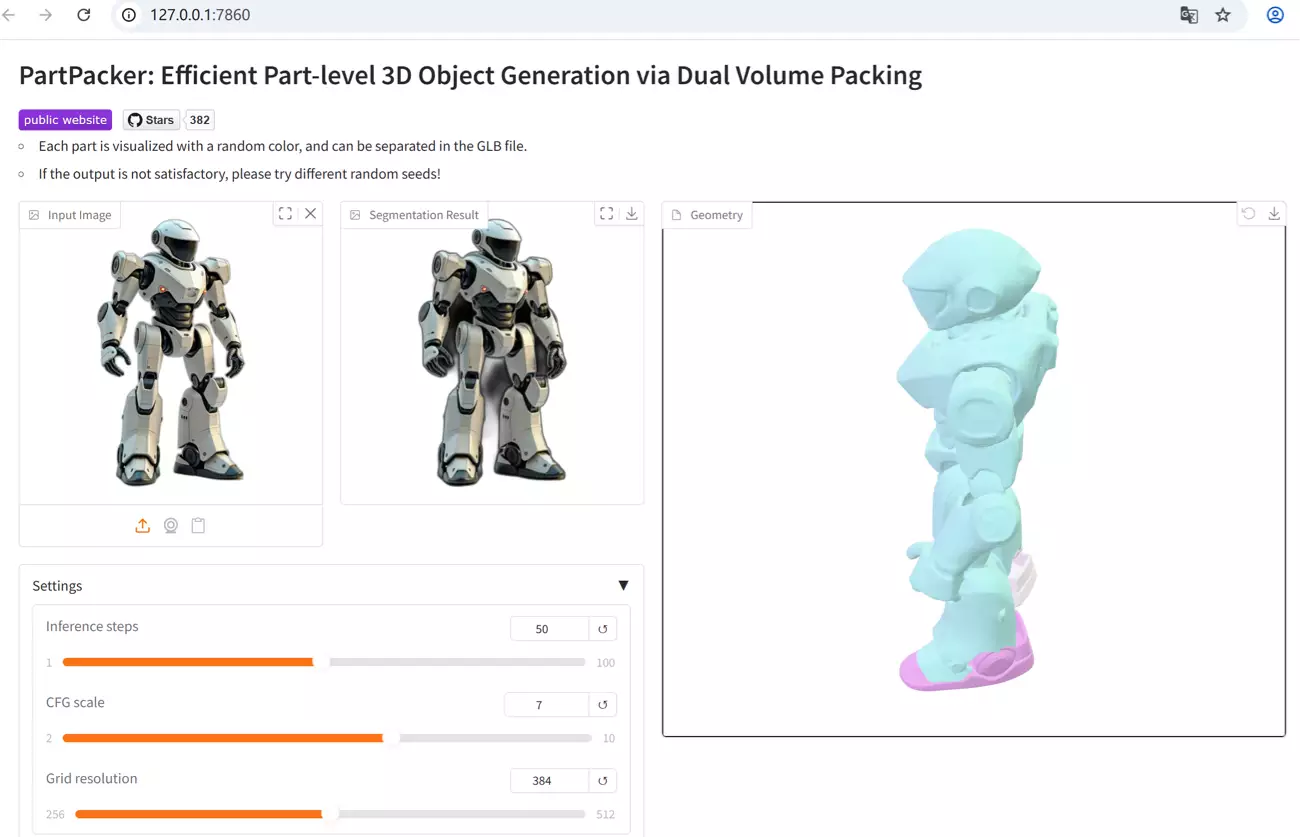Click the CFG scale number field
Viewport: 1300px width, 837px height.
546,705
